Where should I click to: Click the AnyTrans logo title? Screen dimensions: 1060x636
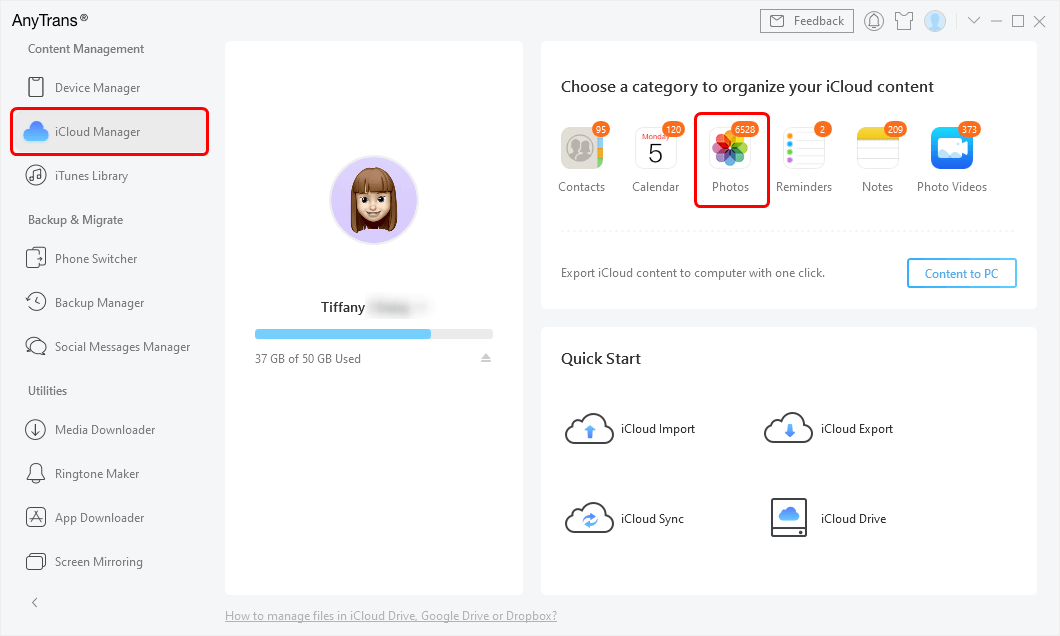coord(50,20)
